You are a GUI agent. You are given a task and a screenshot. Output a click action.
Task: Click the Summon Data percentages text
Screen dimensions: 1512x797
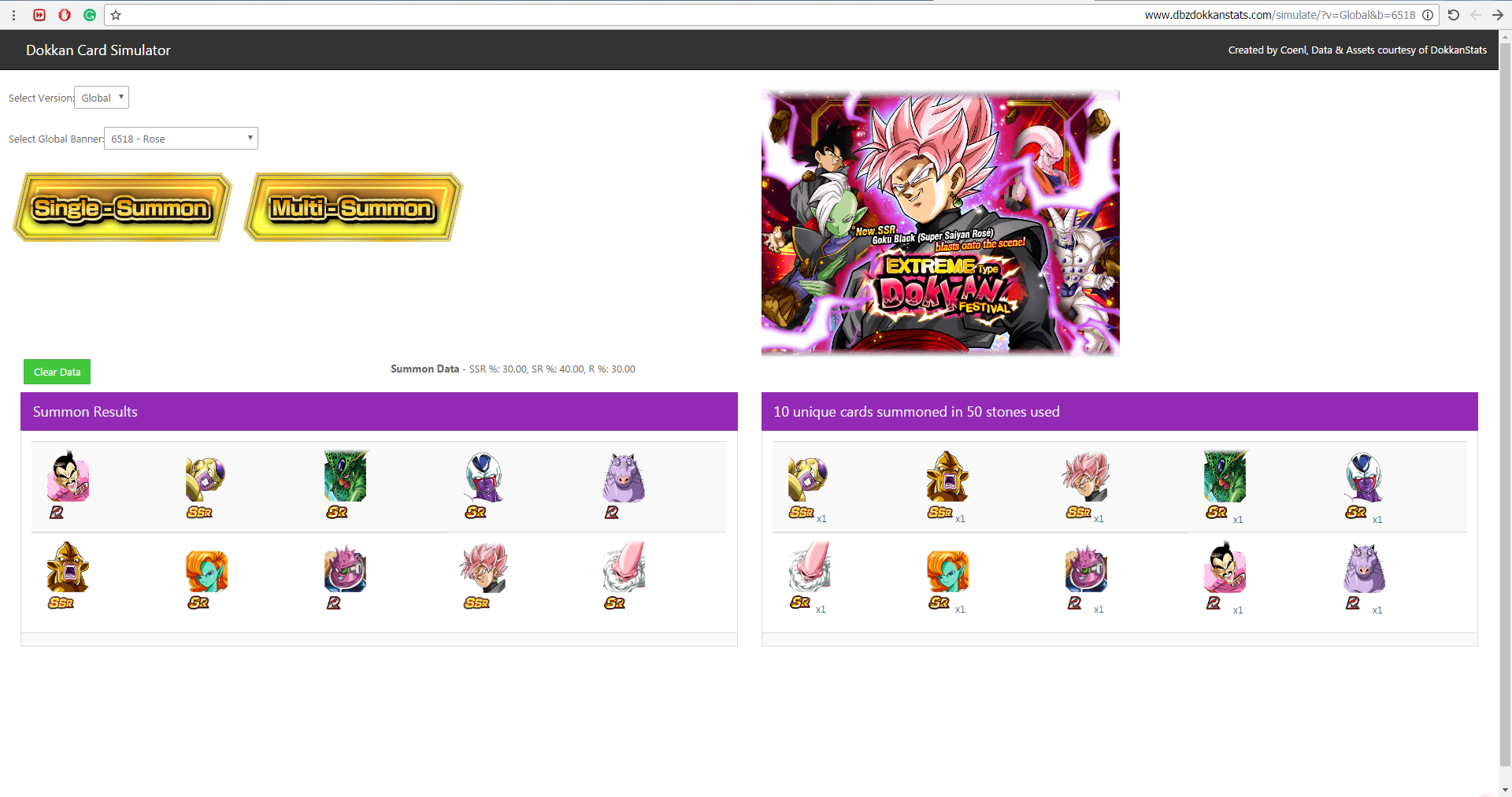pyautogui.click(x=513, y=369)
